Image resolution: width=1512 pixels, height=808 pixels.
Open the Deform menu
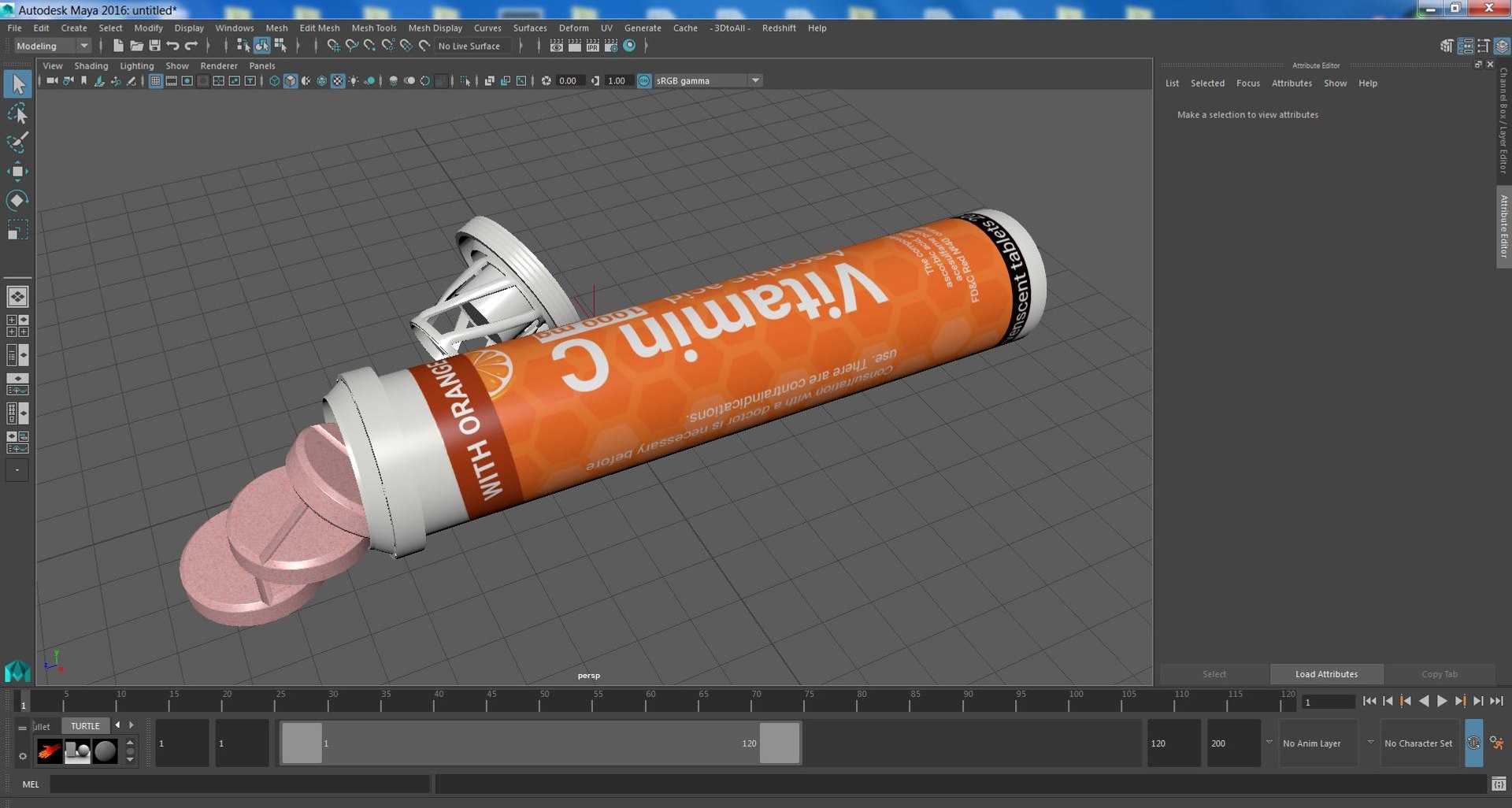coord(573,28)
